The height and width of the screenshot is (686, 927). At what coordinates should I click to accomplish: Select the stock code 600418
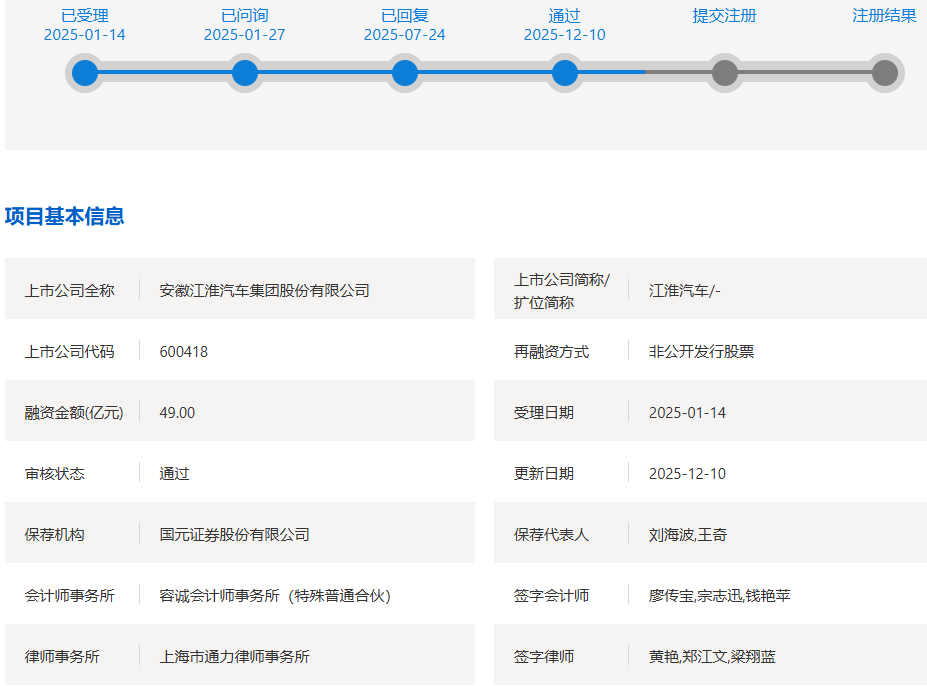click(184, 351)
